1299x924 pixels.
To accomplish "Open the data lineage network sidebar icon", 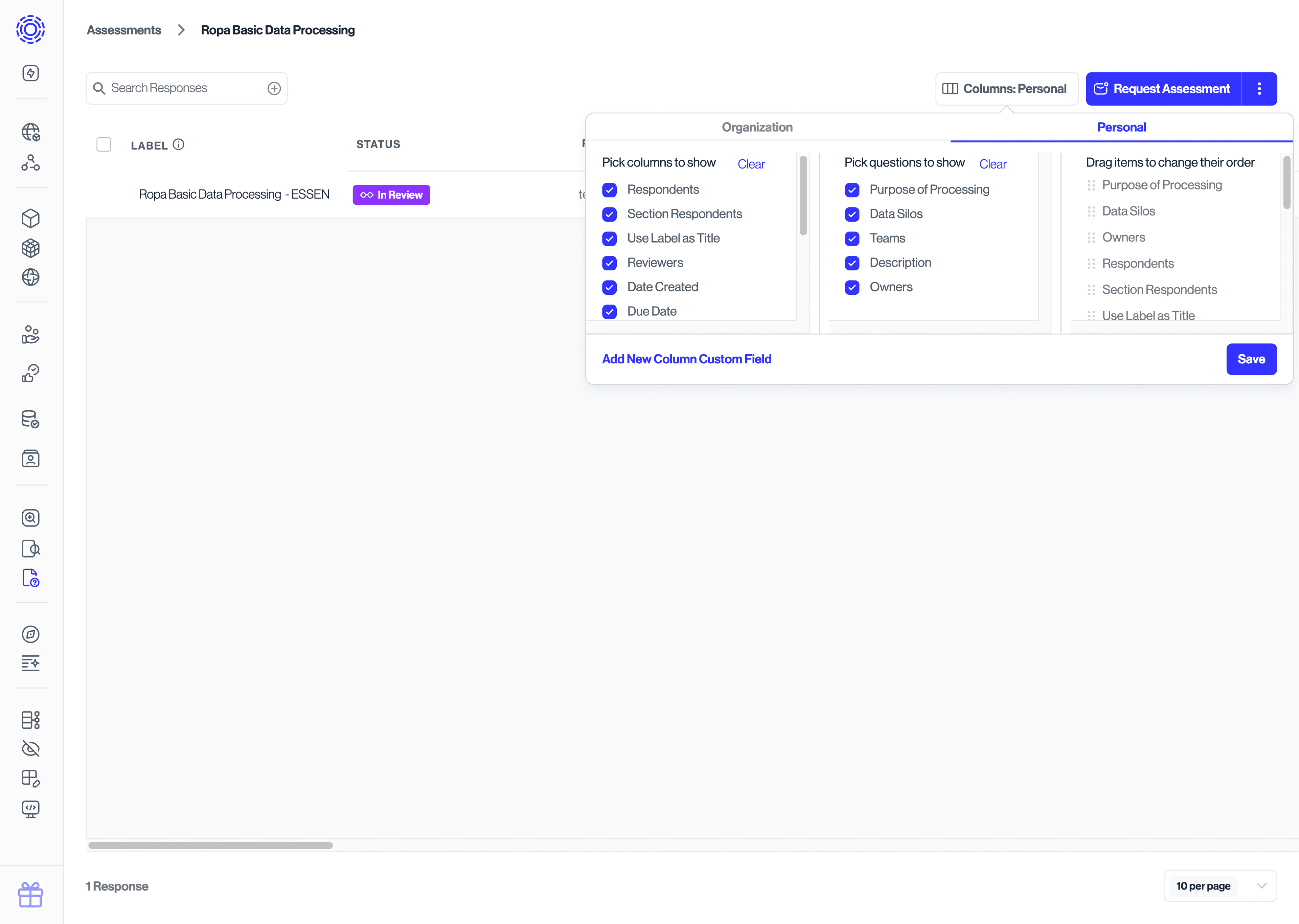I will click(31, 163).
